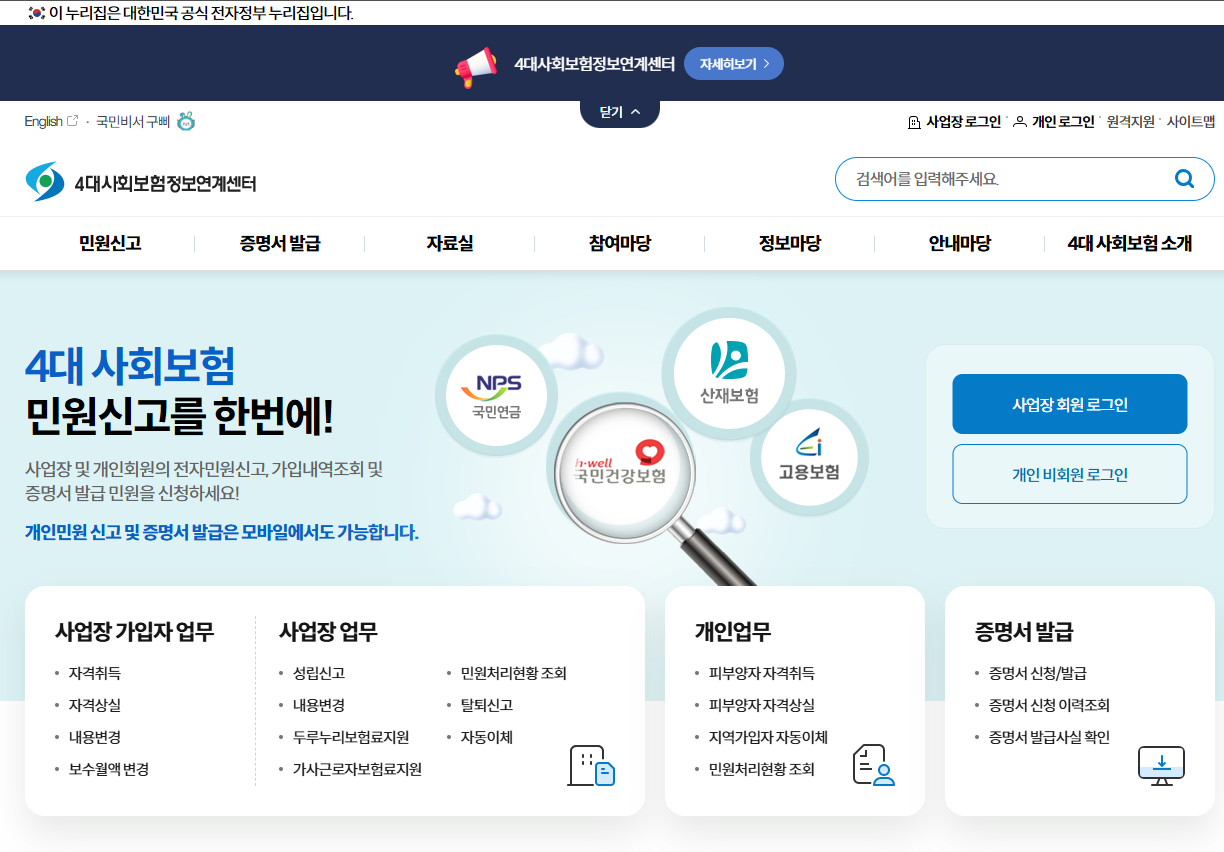1224x852 pixels.
Task: Click the 고용보험 circle logo
Action: [809, 459]
